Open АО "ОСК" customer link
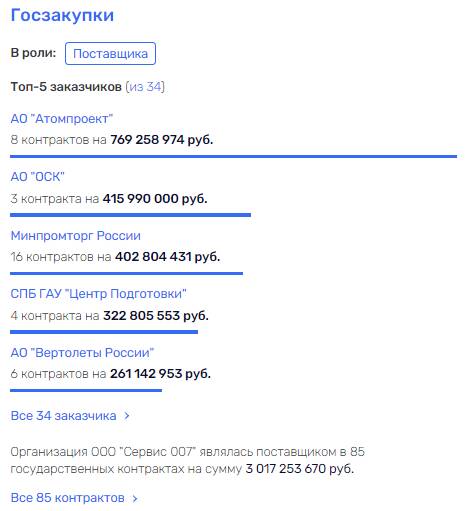 37,177
